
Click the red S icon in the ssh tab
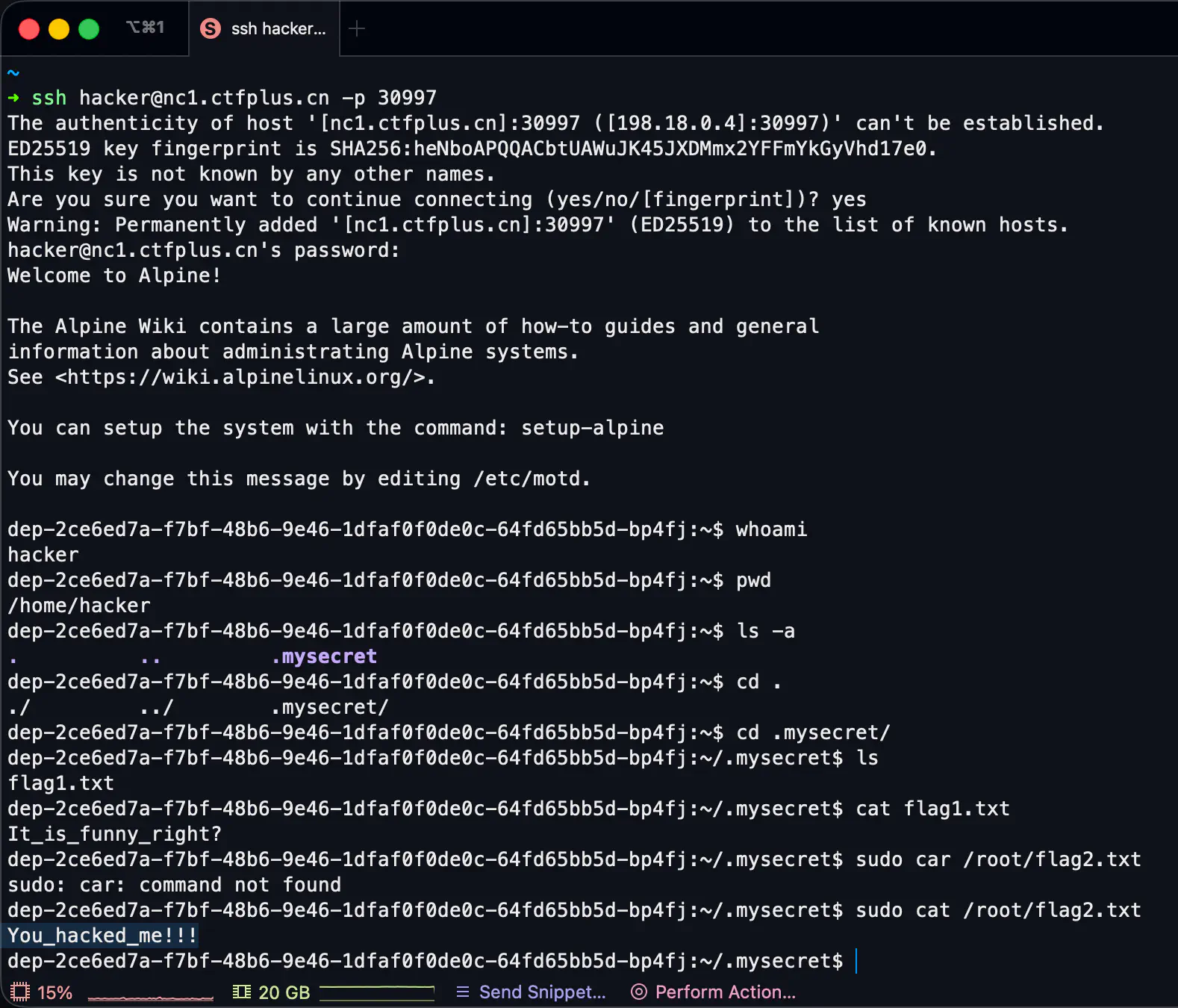tap(211, 28)
